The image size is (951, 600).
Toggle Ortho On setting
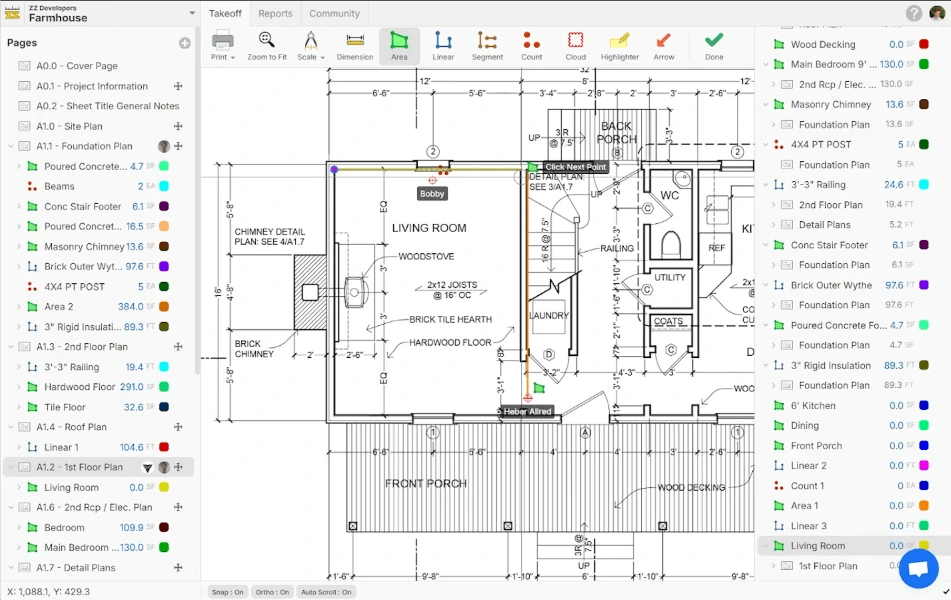tap(272, 592)
